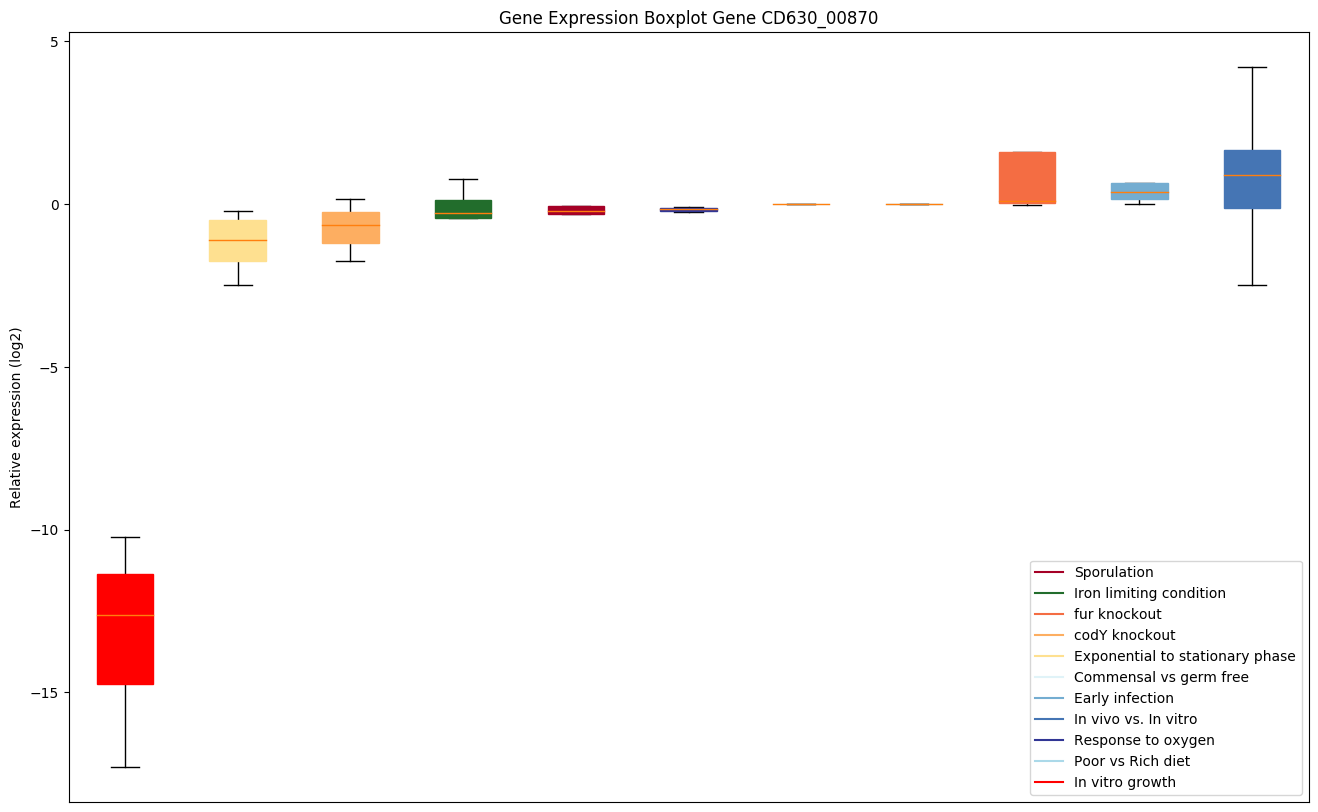Select Iron limiting condition in legend
1318x812 pixels.
click(1149, 593)
